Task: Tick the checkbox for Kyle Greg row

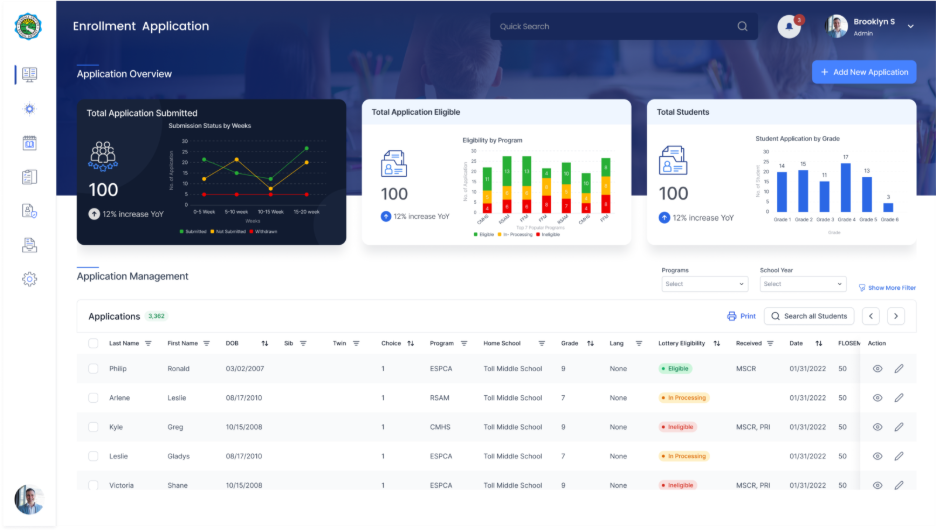Action: [94, 427]
